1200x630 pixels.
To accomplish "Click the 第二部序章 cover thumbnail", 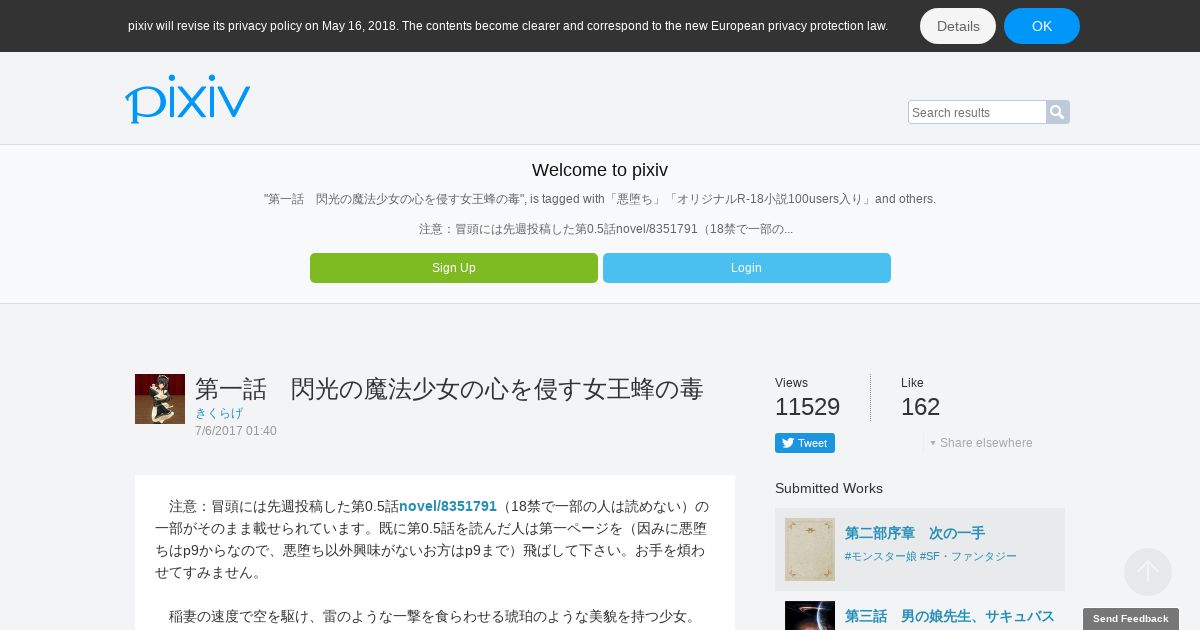I will pos(810,549).
